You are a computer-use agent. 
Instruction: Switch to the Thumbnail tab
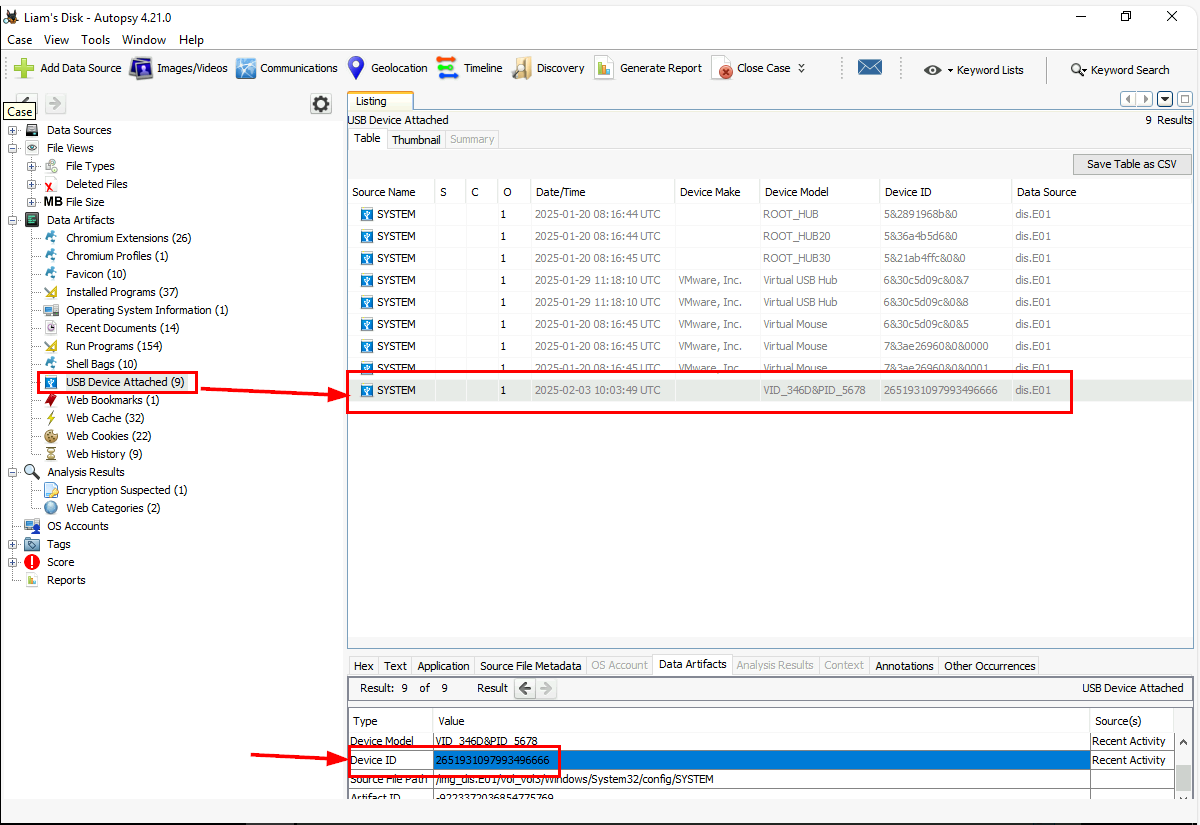coord(416,140)
